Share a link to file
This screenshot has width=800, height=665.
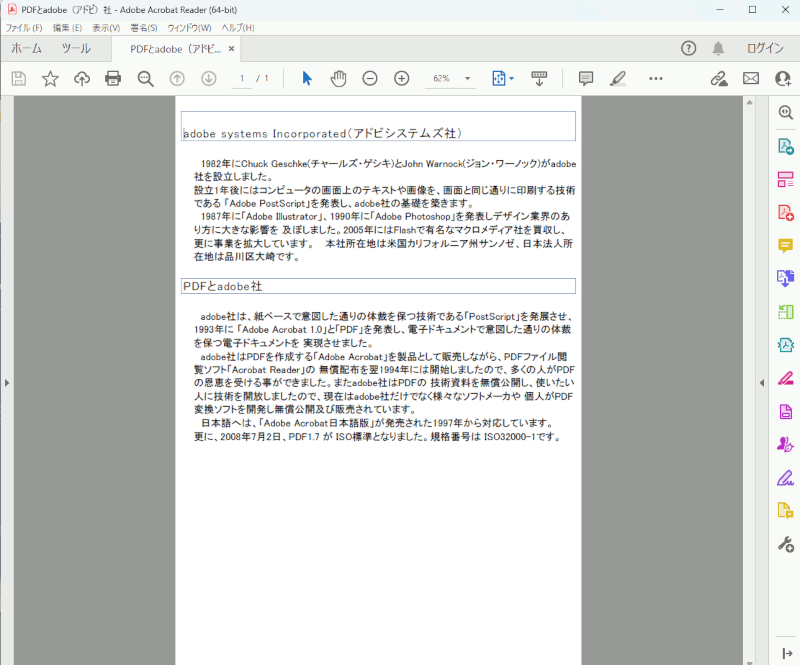[x=719, y=79]
